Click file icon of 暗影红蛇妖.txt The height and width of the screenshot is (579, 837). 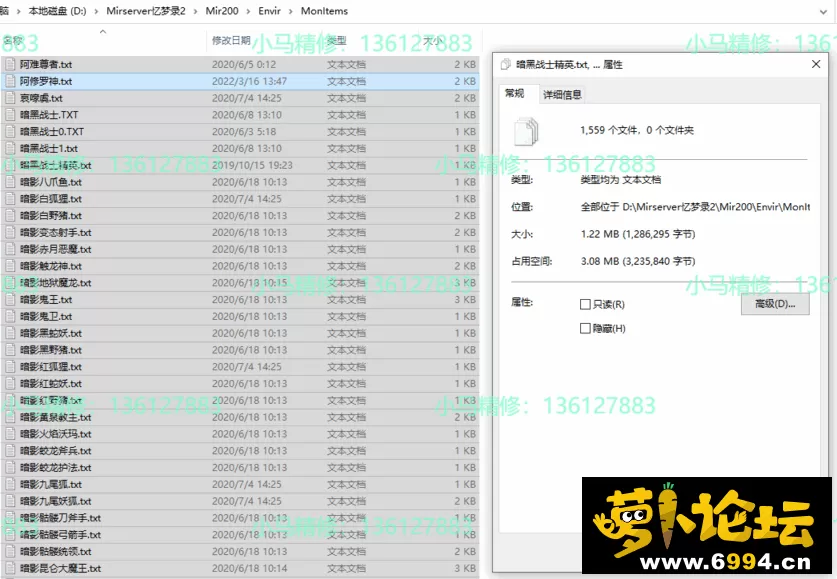(x=10, y=384)
